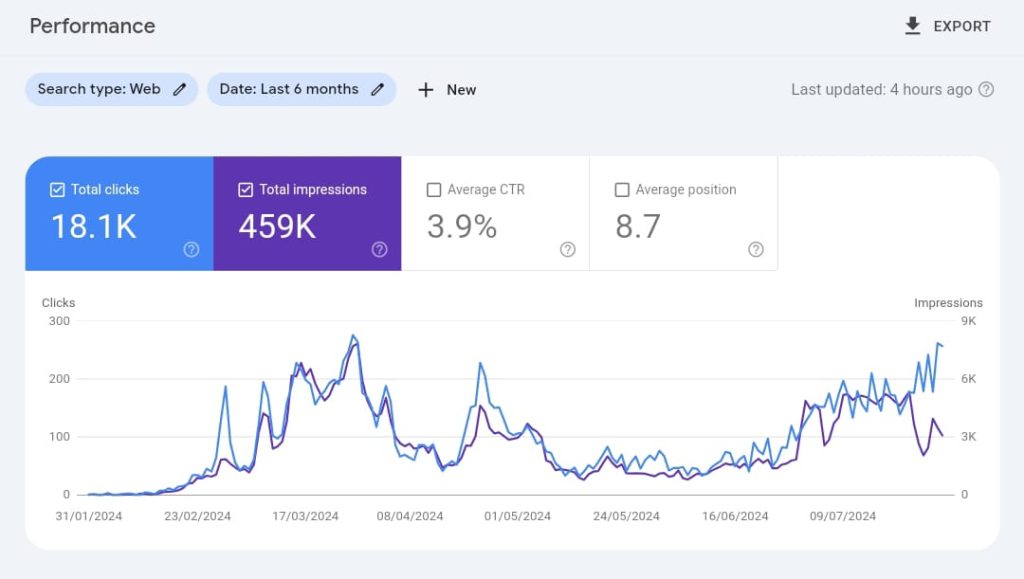Screen dimensions: 1024x579
Task: Open help icon beside Last updated text
Action: pos(986,89)
